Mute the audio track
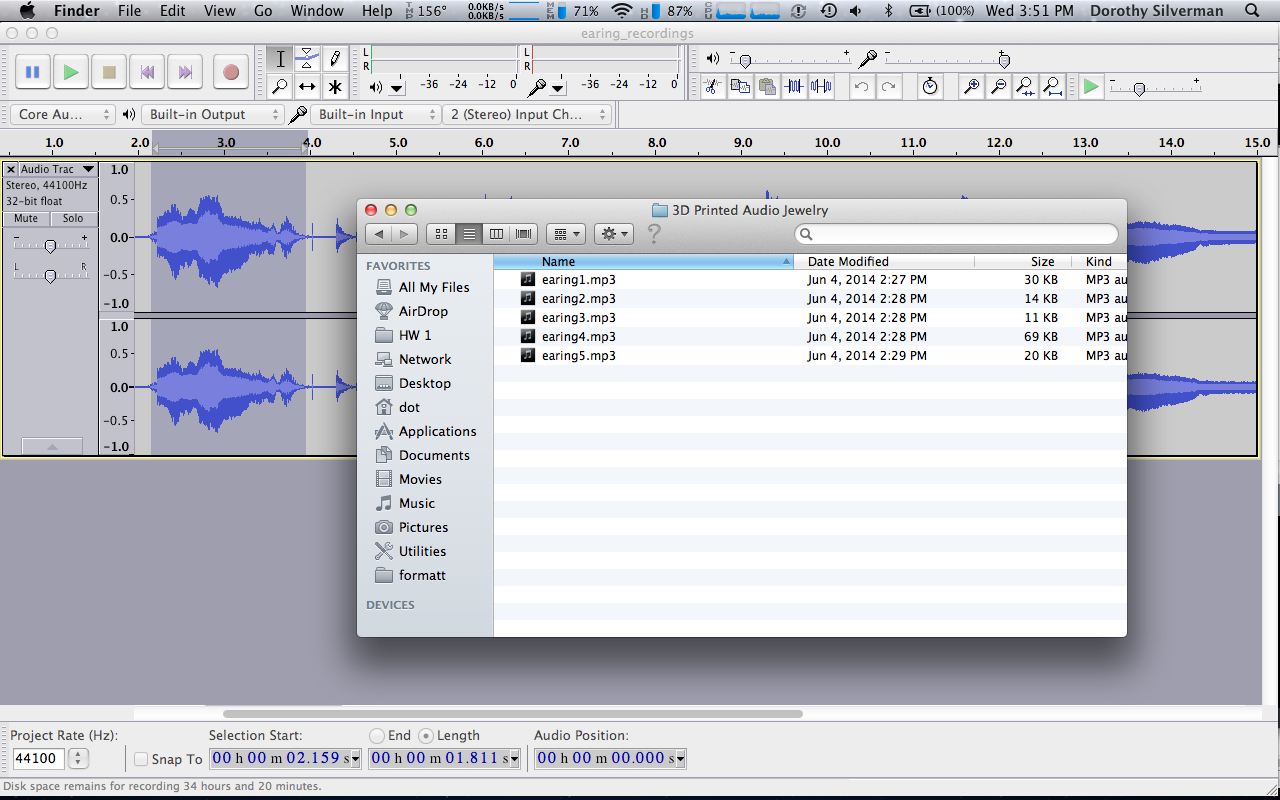 [26, 218]
